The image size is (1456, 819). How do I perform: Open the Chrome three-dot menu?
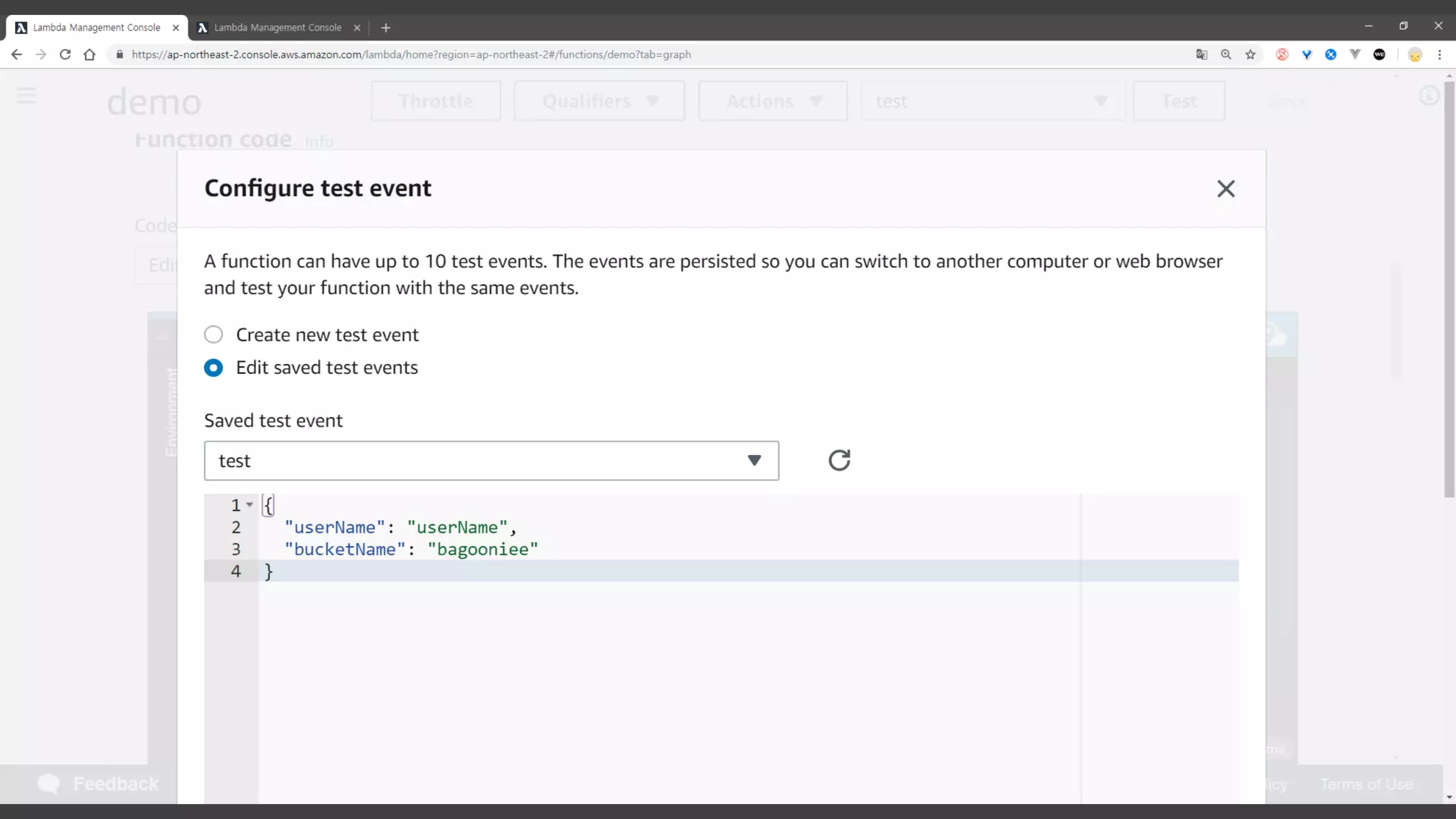coord(1440,55)
